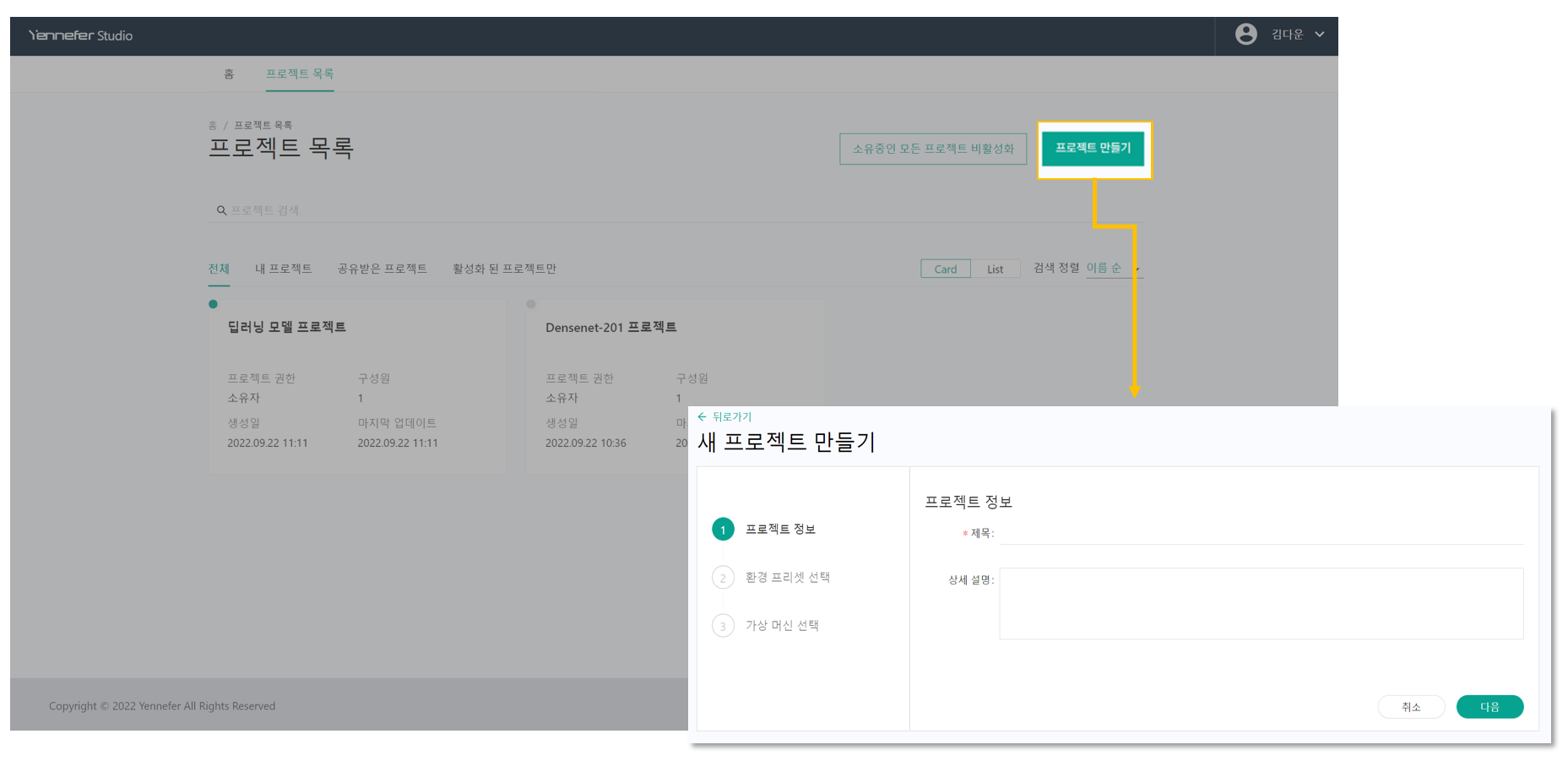Click the user profile avatar icon
The width and height of the screenshot is (1568, 761).
coord(1245,35)
